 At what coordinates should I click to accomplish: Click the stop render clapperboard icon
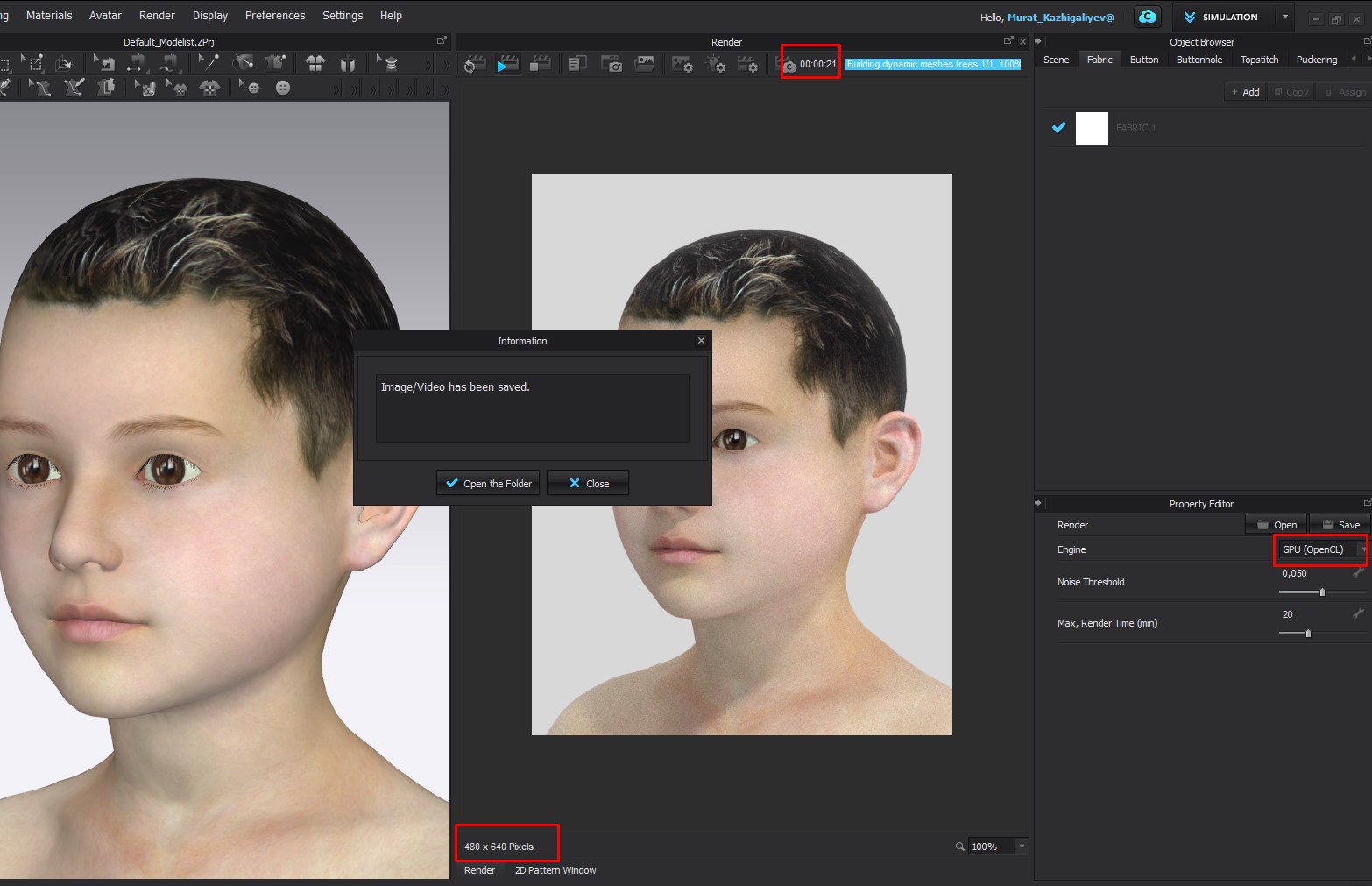[x=541, y=64]
